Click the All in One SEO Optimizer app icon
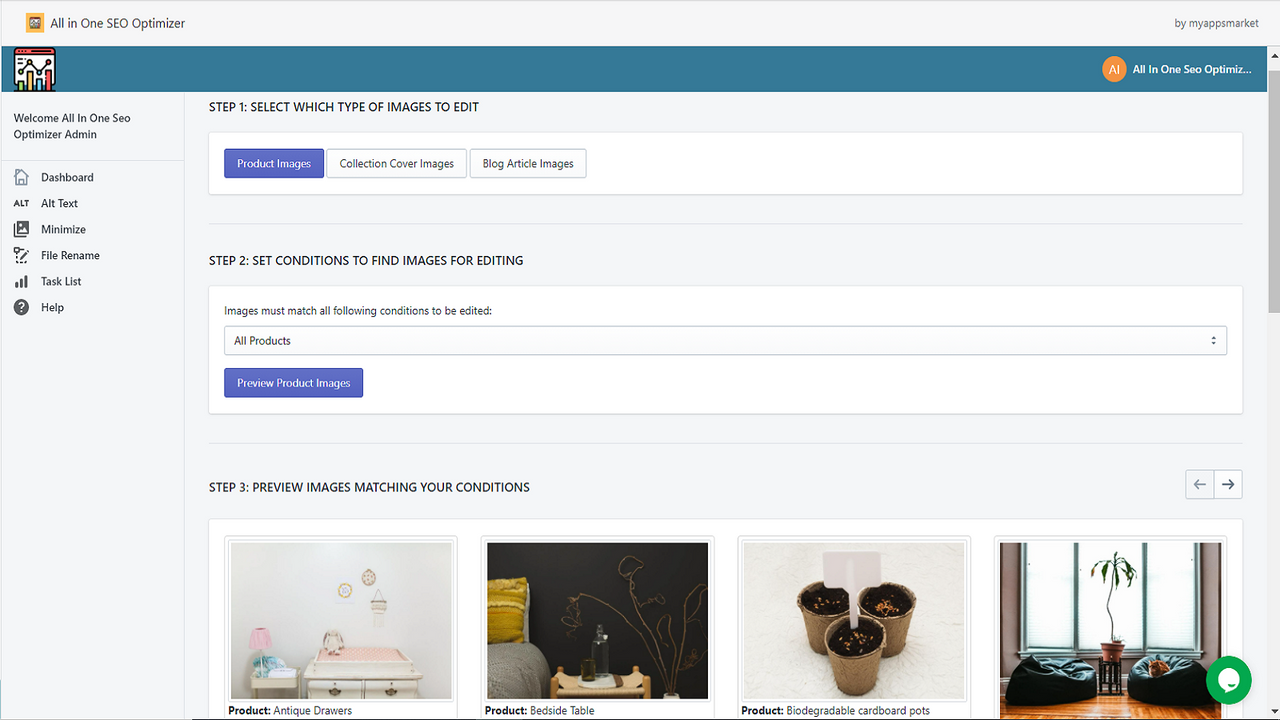 tap(35, 22)
